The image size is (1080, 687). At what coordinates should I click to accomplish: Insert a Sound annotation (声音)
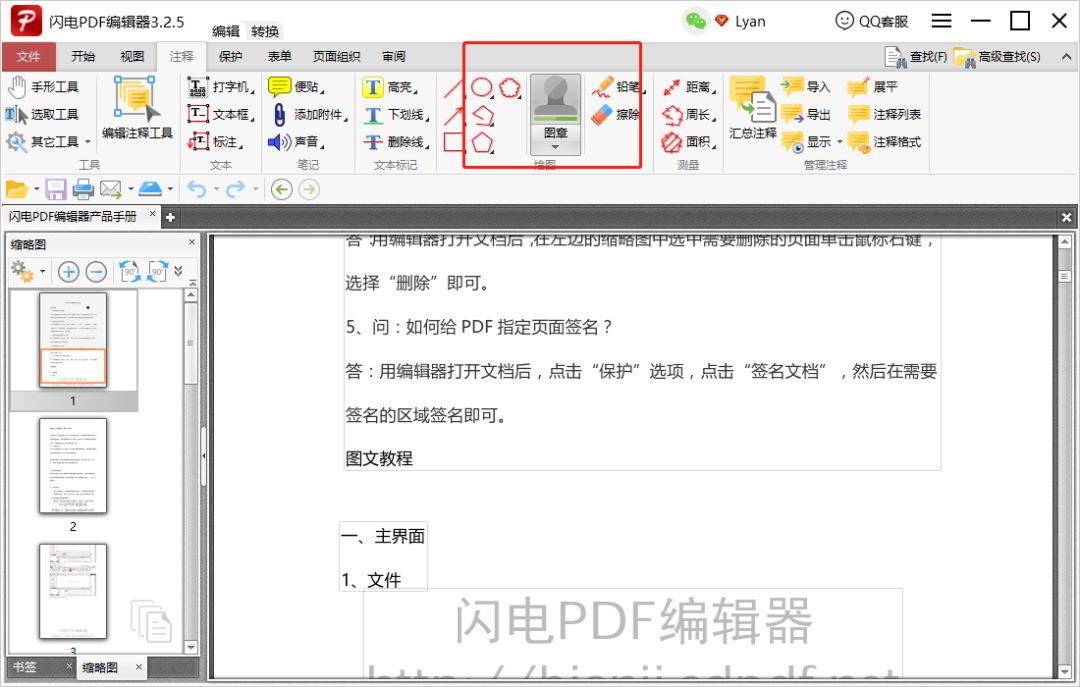coord(297,142)
